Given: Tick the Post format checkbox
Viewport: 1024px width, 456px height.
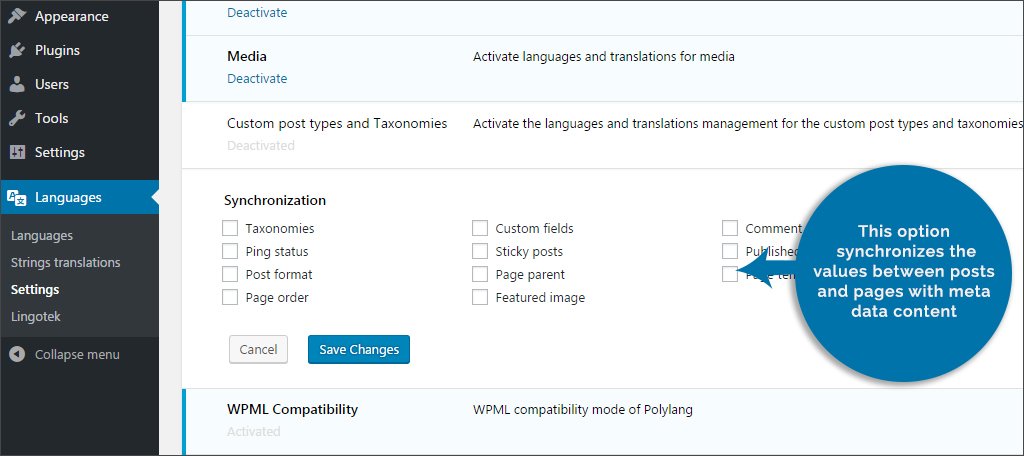Looking at the screenshot, I should (x=230, y=274).
